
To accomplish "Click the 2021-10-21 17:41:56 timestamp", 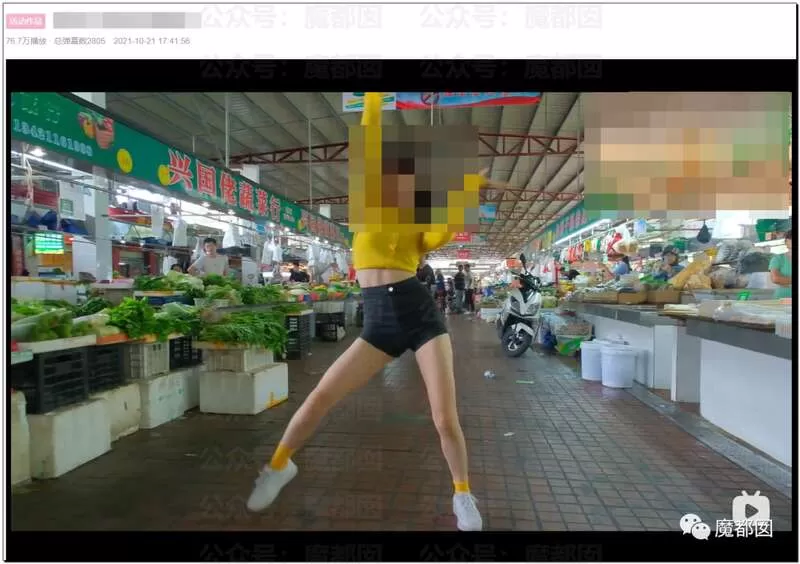I will click(x=152, y=41).
